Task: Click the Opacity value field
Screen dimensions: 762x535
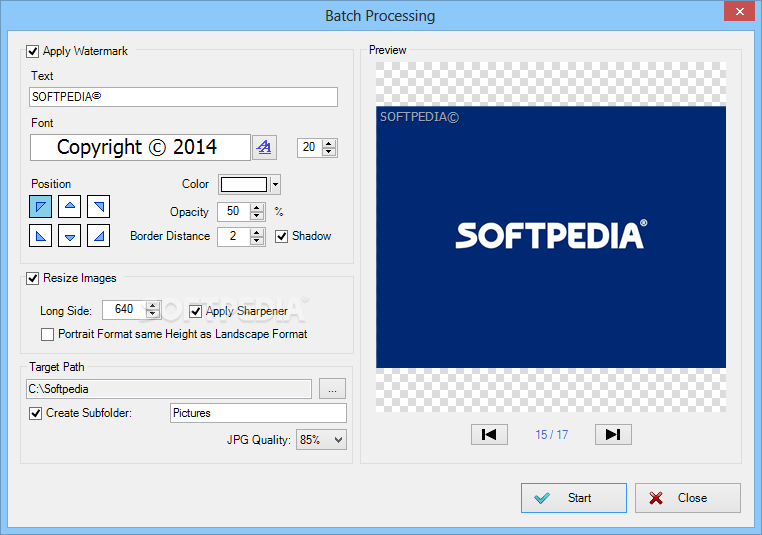Action: 234,211
